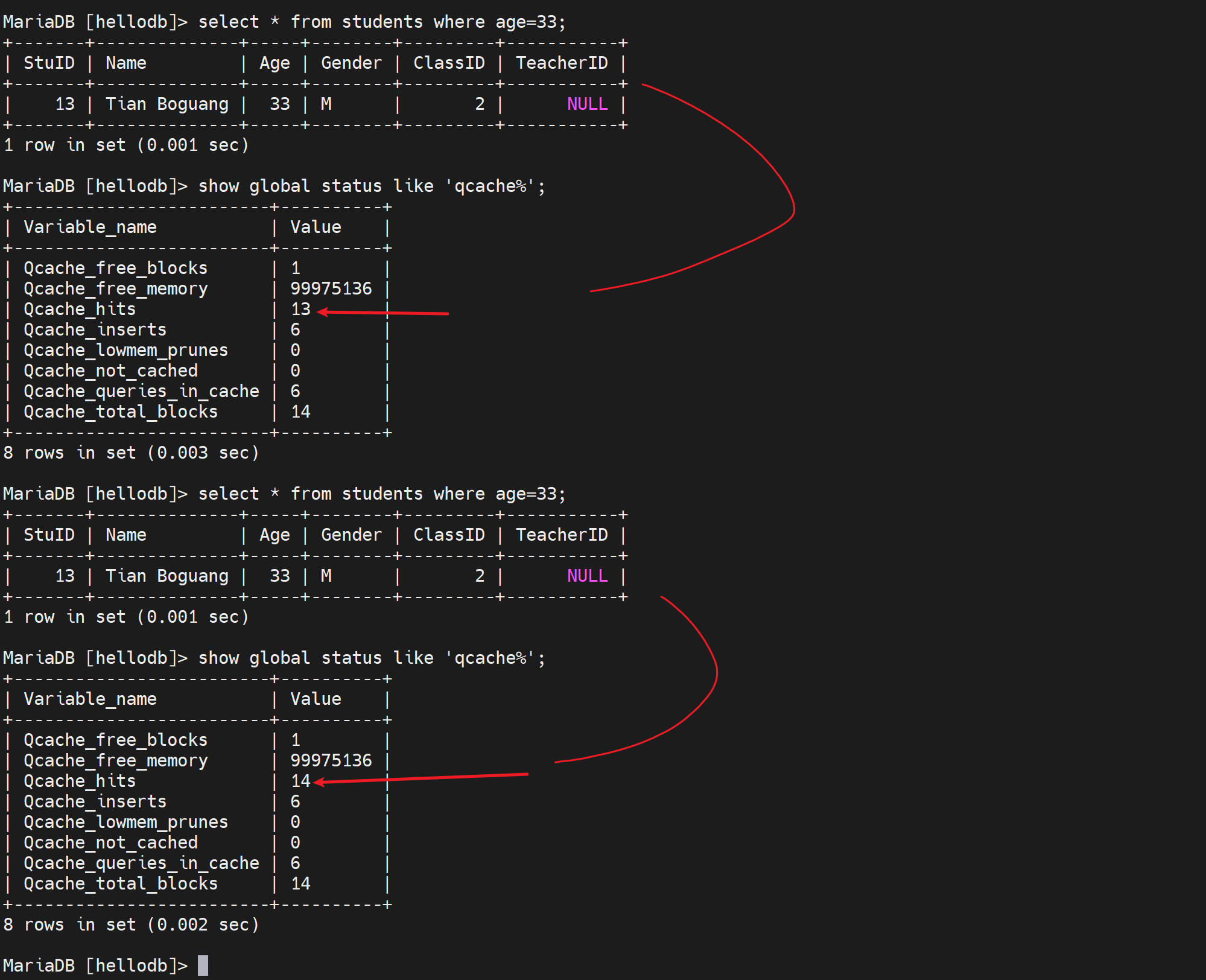Click the first Qcache_lowmem_prunes label
1206x980 pixels.
pos(125,350)
